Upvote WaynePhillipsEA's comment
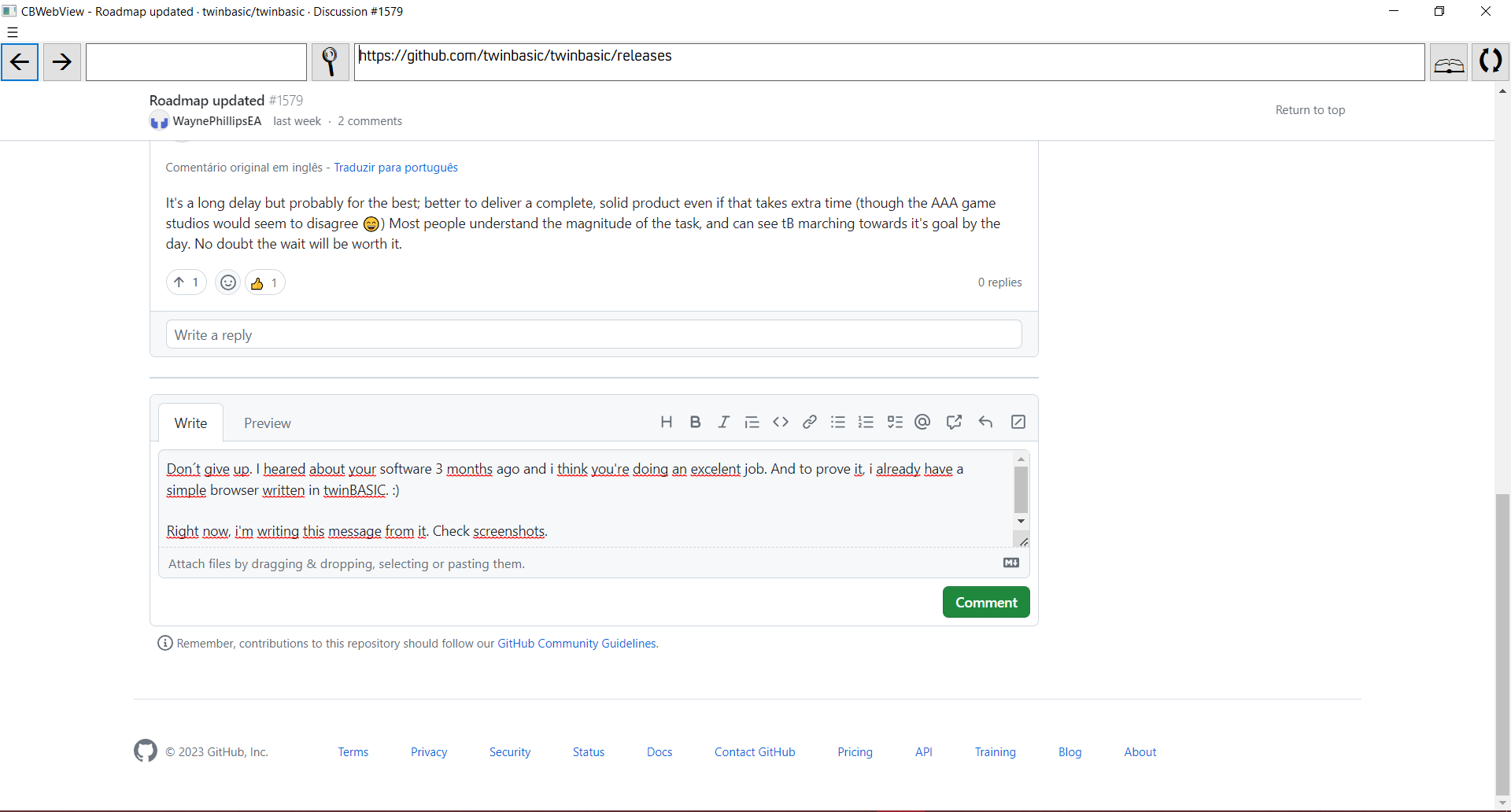Screen dimensions: 1511x812 tap(186, 282)
